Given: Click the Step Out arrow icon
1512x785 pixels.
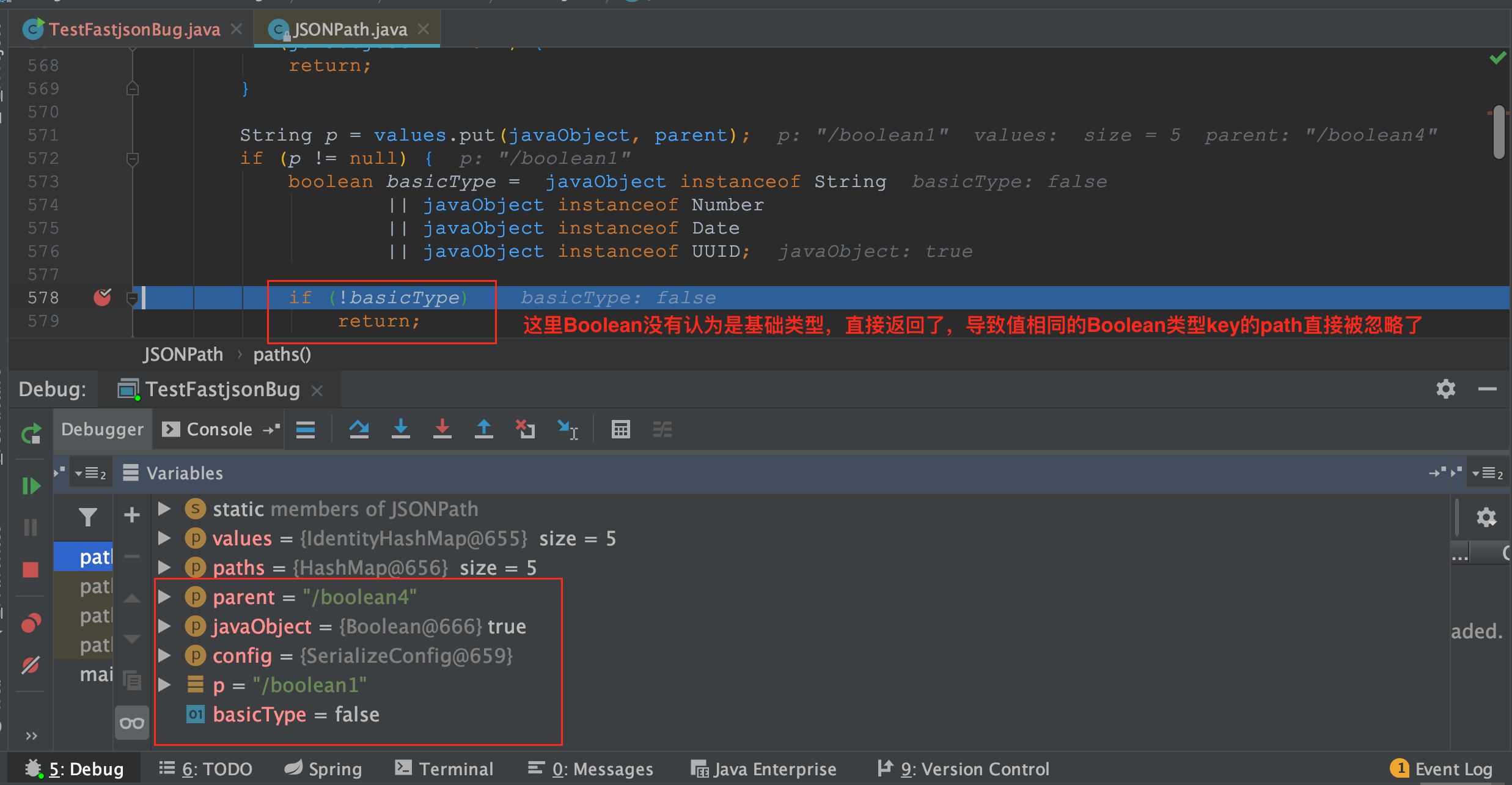Looking at the screenshot, I should pyautogui.click(x=483, y=429).
